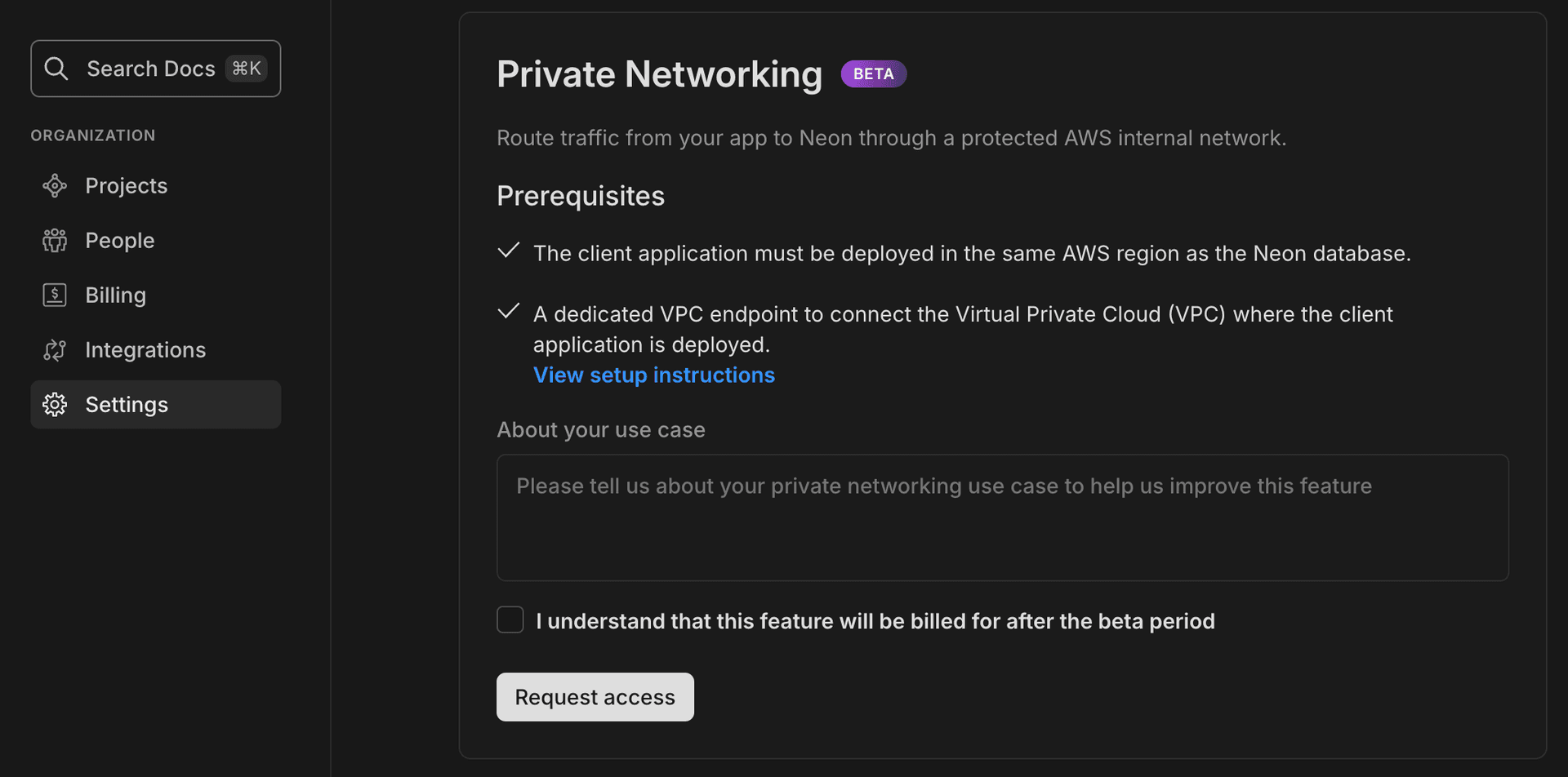This screenshot has width=1568, height=777.
Task: Click the checkmark beside the AWS region prerequisite
Action: 508,251
